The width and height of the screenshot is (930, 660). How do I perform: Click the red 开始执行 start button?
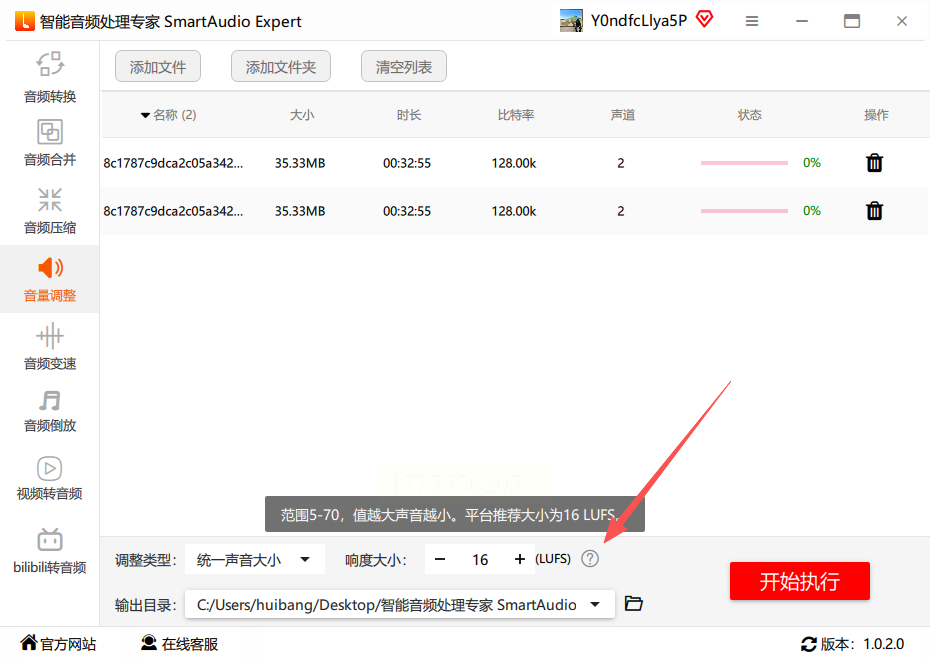coord(800,581)
